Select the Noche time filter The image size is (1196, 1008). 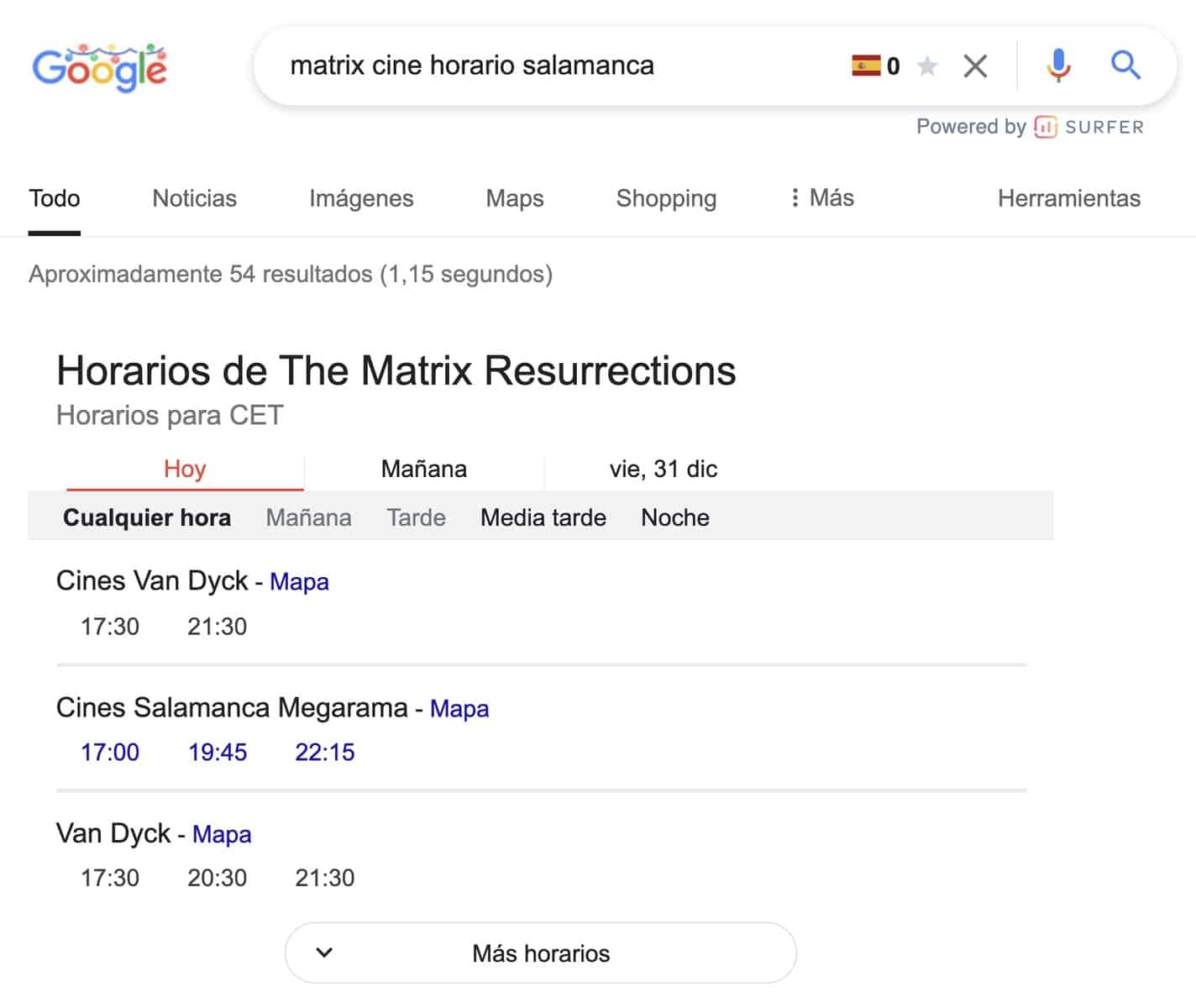(675, 517)
